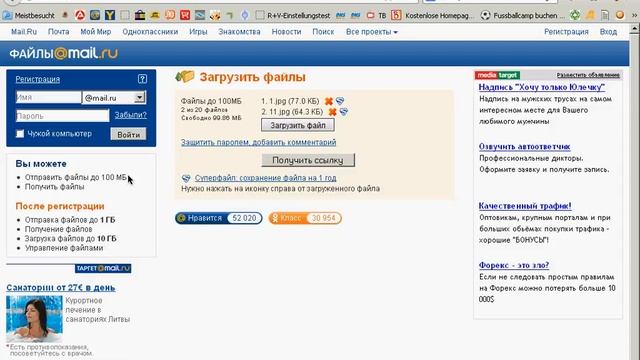Open the tiger face bookmark icon
Viewport: 640px width, 360px height.
coord(215,16)
